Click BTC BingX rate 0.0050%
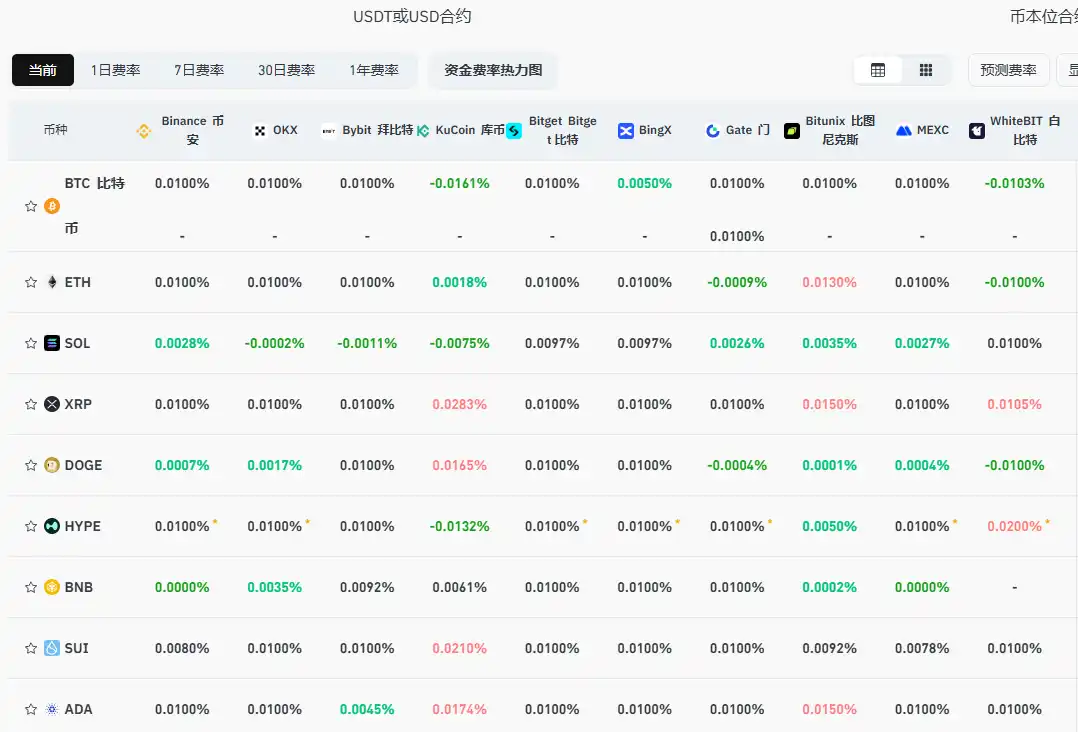This screenshot has height=732, width=1078. 644,184
